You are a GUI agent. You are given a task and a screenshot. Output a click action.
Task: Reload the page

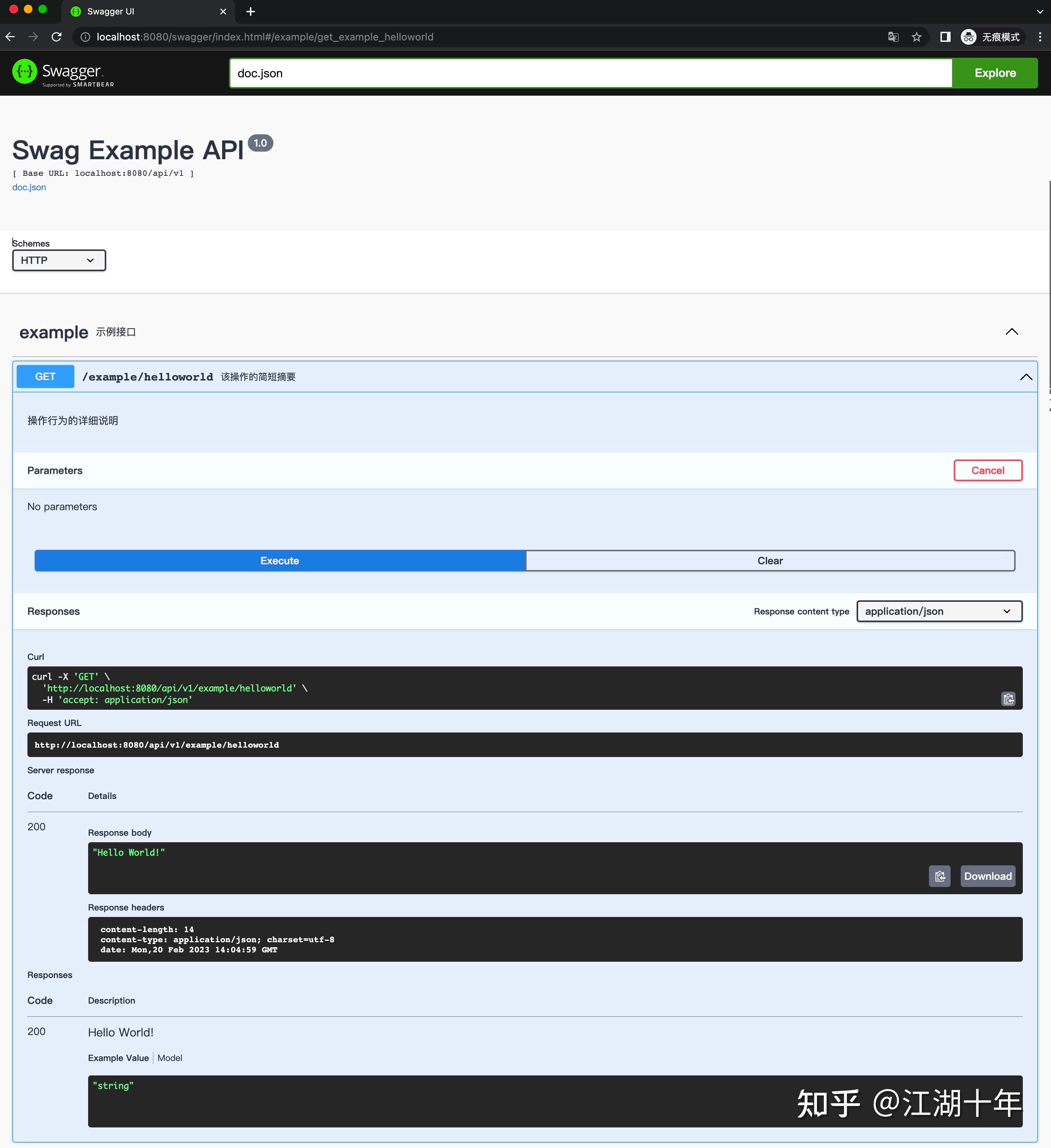56,36
